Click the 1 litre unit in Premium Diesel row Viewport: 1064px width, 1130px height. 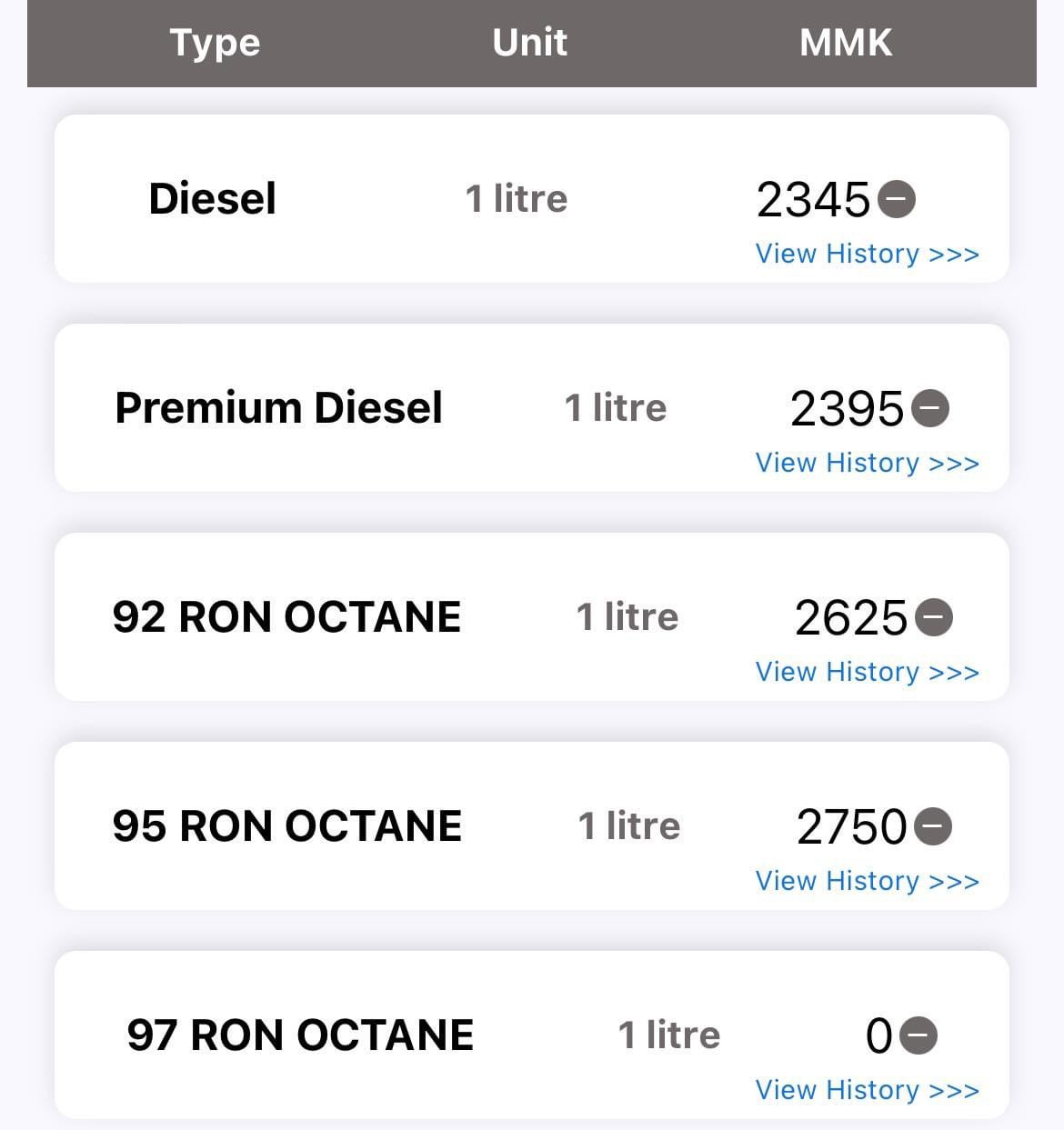[616, 408]
